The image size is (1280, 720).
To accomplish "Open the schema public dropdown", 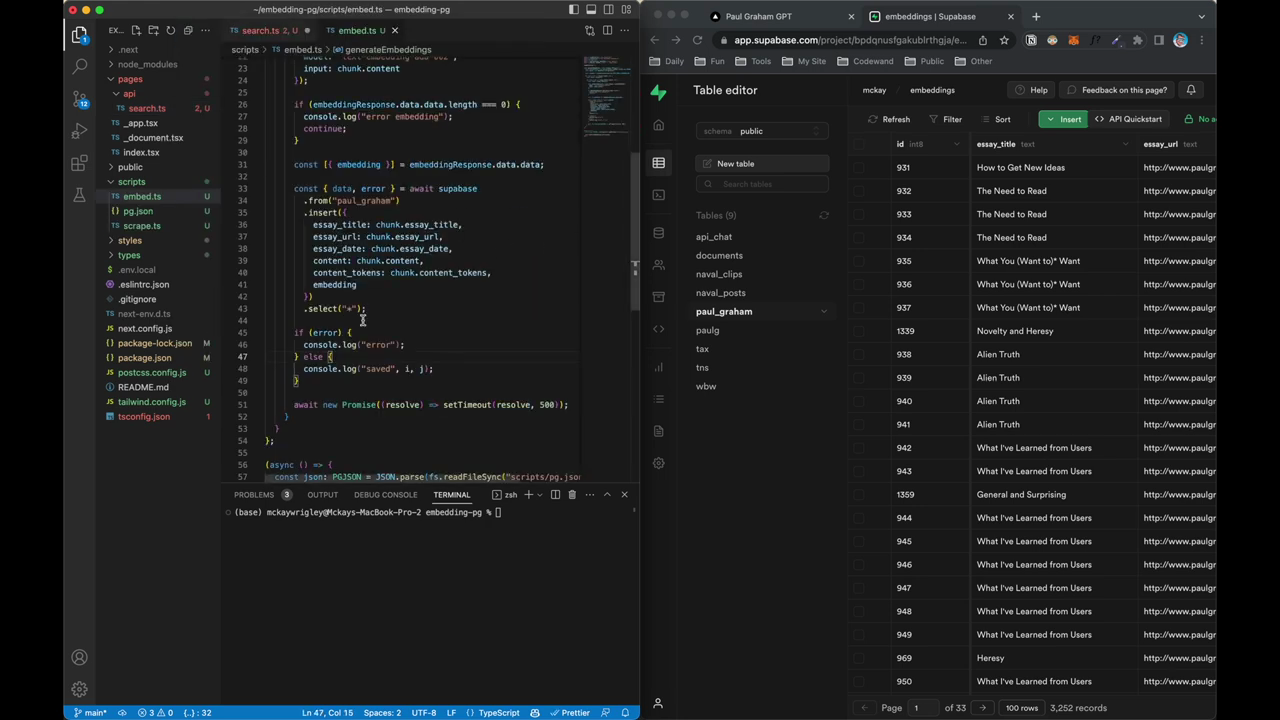I will coord(762,131).
